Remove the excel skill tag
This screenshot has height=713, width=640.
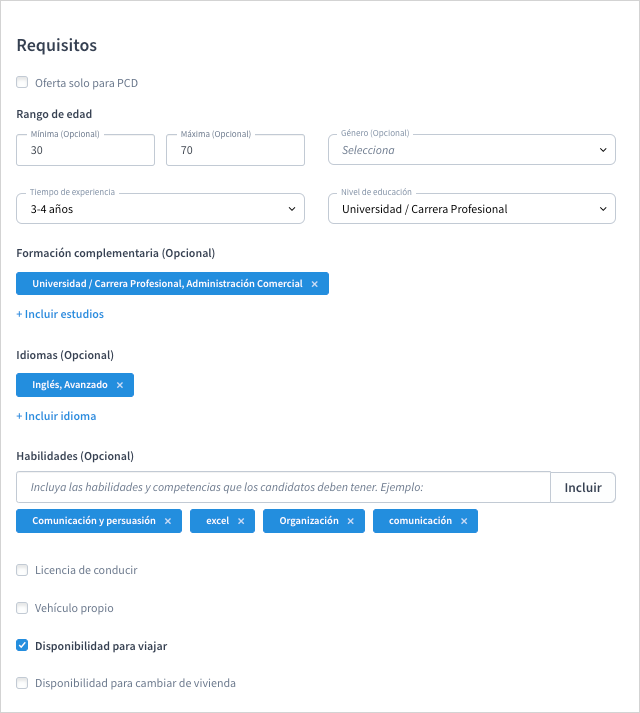pyautogui.click(x=241, y=521)
